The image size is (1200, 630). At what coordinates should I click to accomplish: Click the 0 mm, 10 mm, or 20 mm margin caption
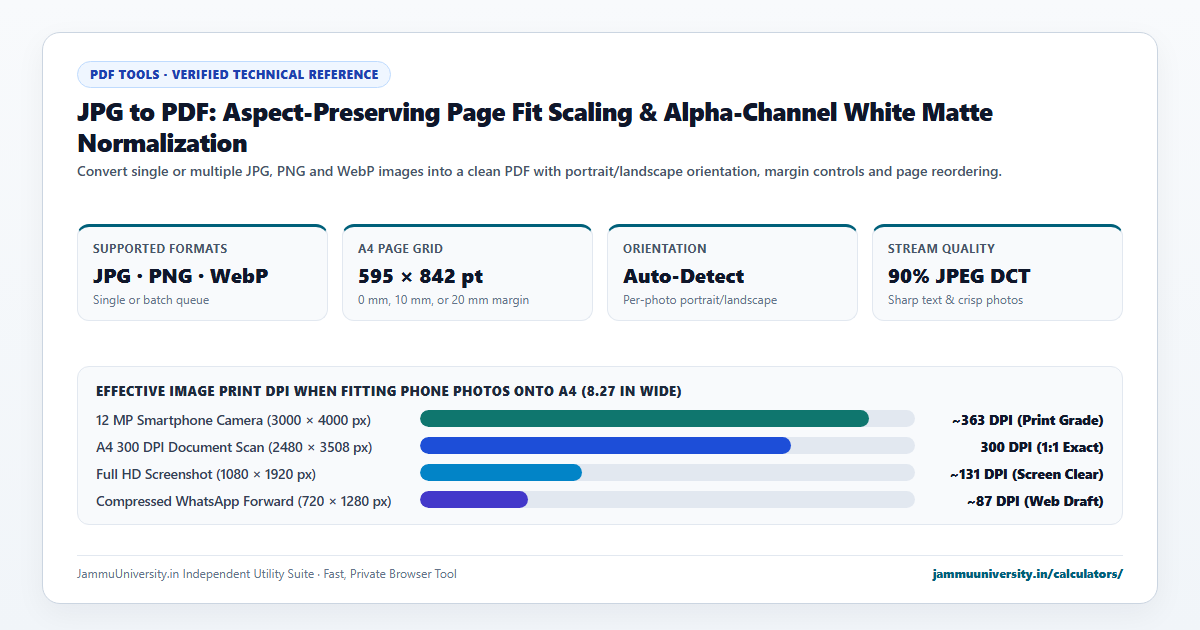tap(443, 300)
